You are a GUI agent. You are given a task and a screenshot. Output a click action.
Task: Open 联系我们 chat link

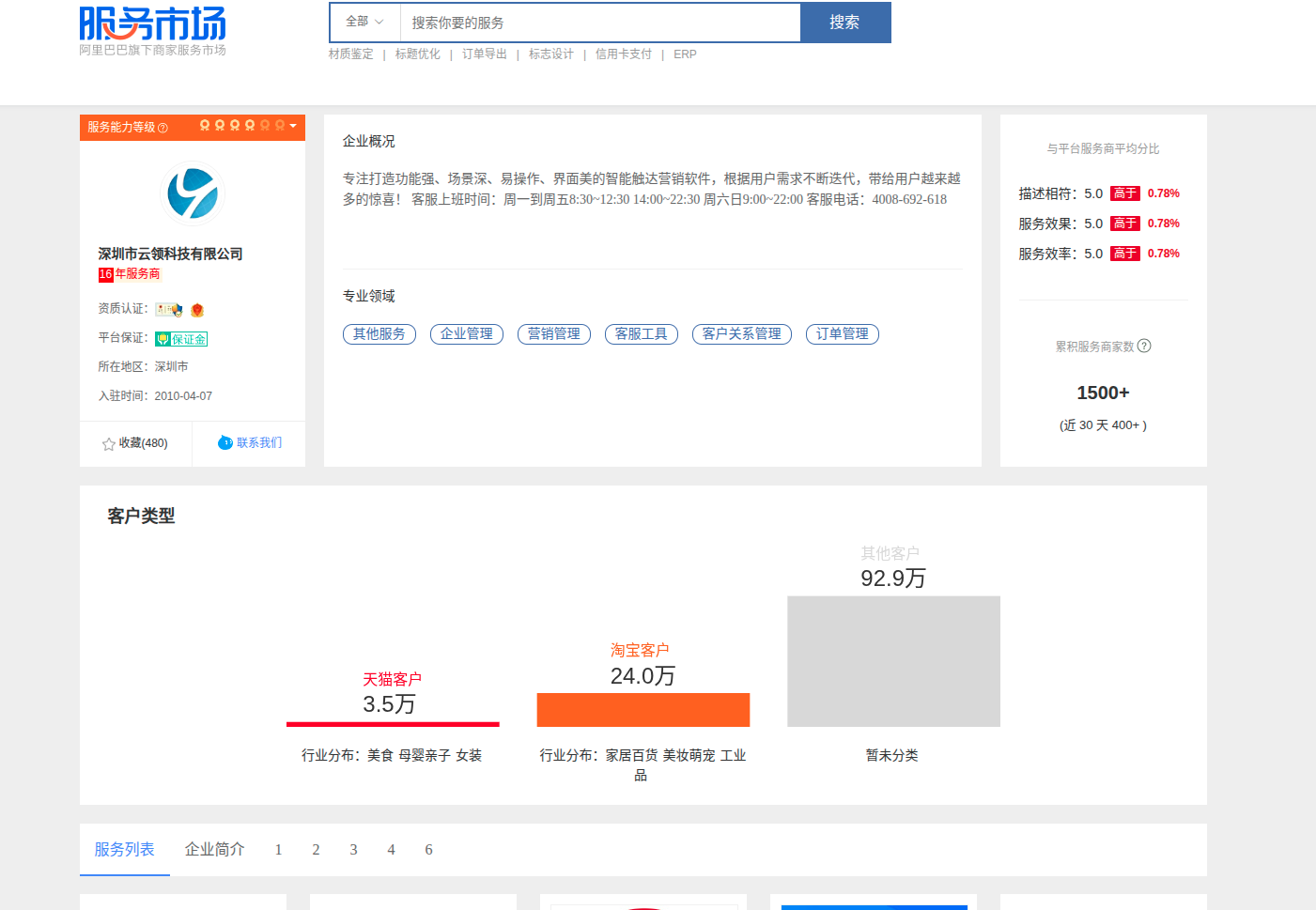250,443
